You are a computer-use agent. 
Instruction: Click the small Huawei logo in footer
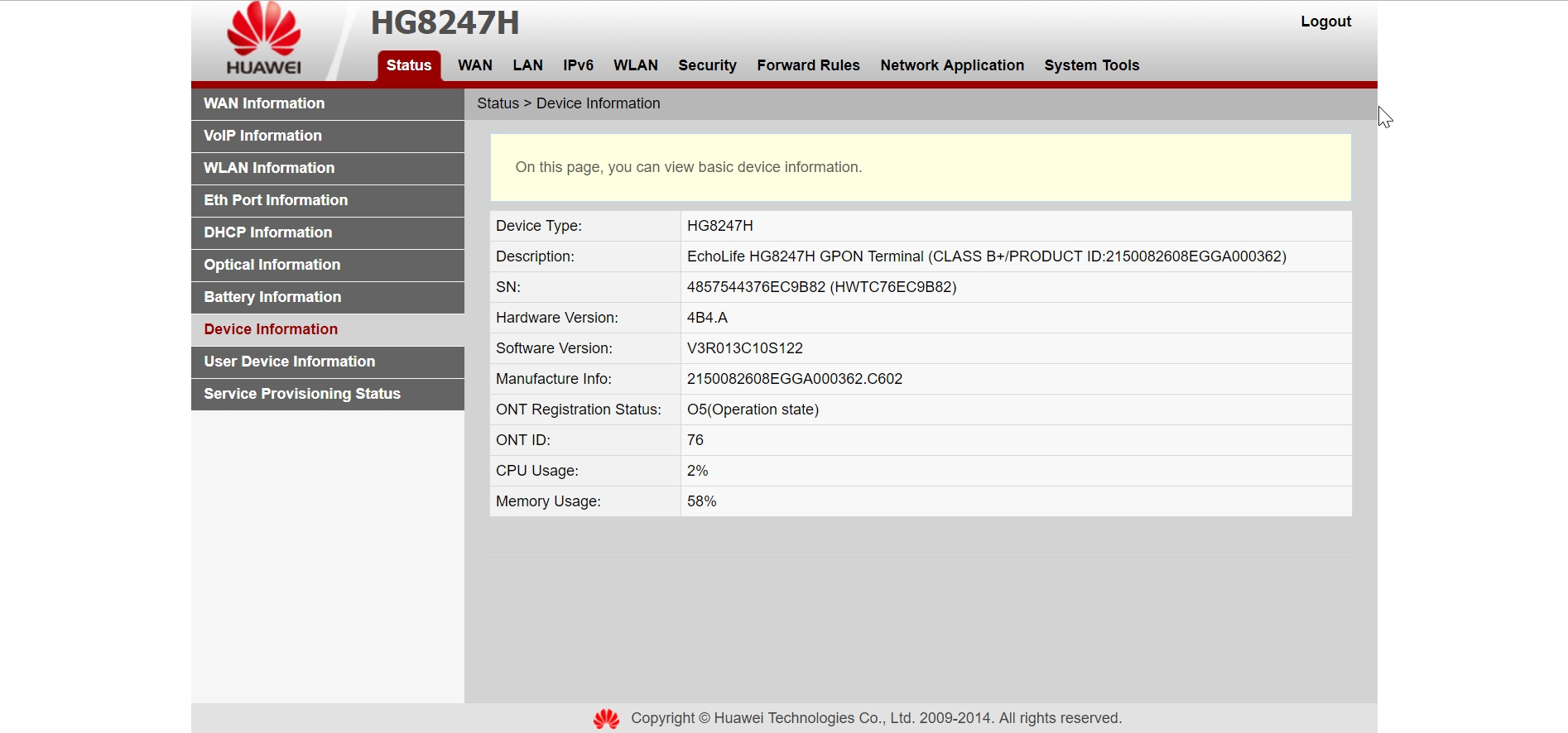[606, 719]
